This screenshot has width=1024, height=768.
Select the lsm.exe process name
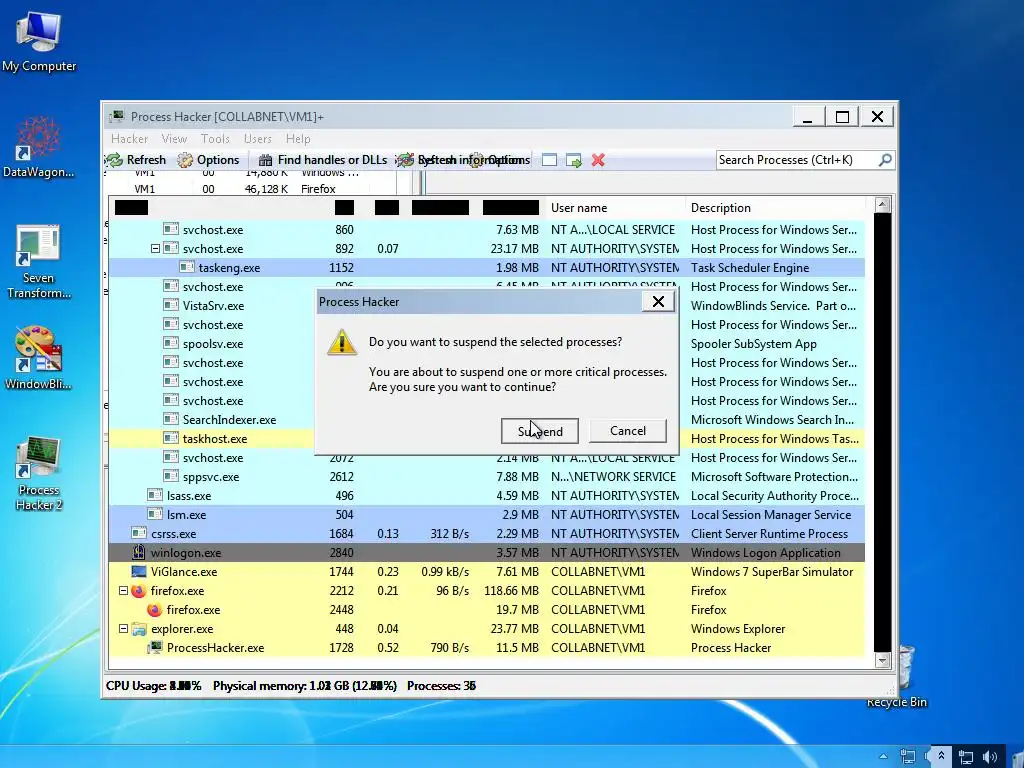[186, 515]
